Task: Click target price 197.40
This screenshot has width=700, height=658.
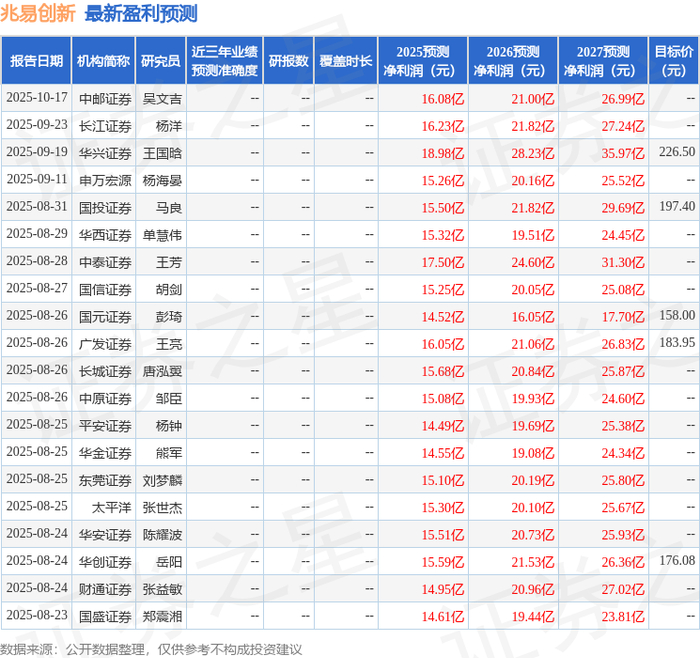Action: click(x=677, y=206)
